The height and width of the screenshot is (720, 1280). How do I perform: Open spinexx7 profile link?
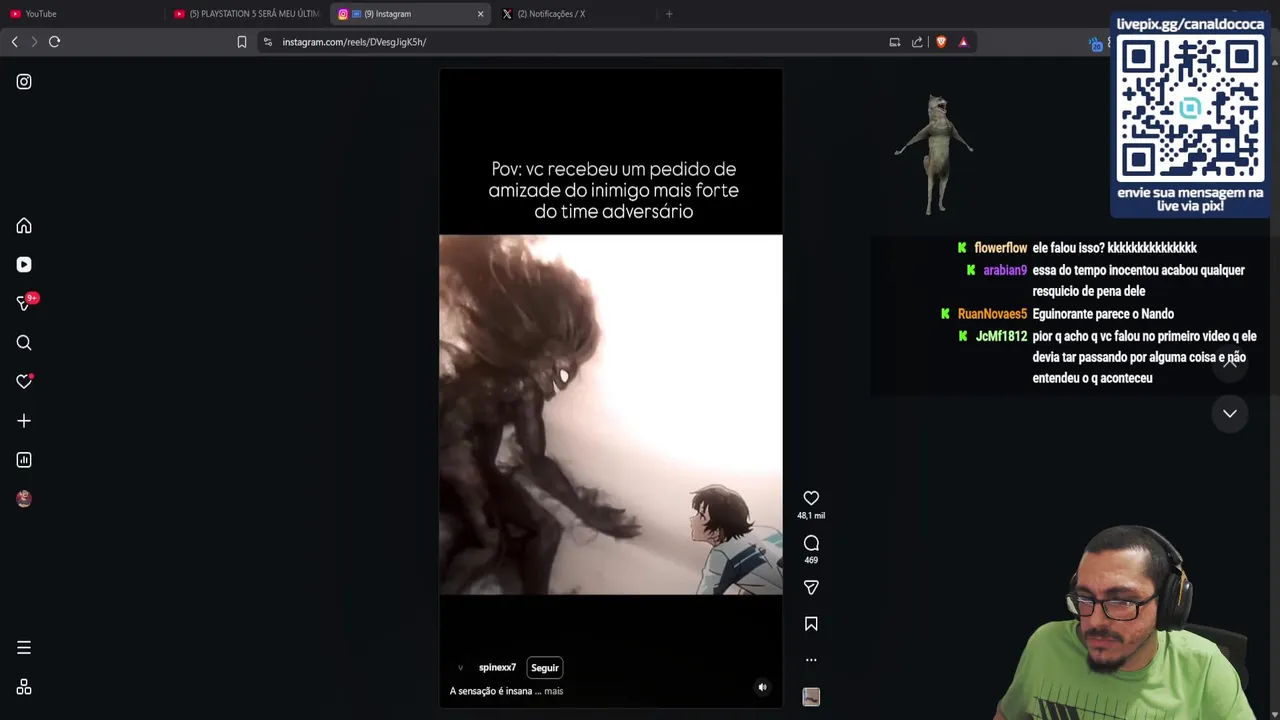point(497,668)
